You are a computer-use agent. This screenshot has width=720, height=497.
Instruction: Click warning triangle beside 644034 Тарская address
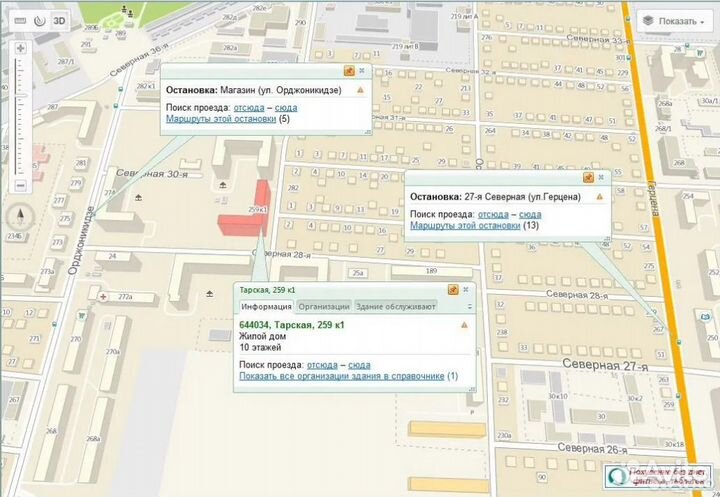(464, 325)
